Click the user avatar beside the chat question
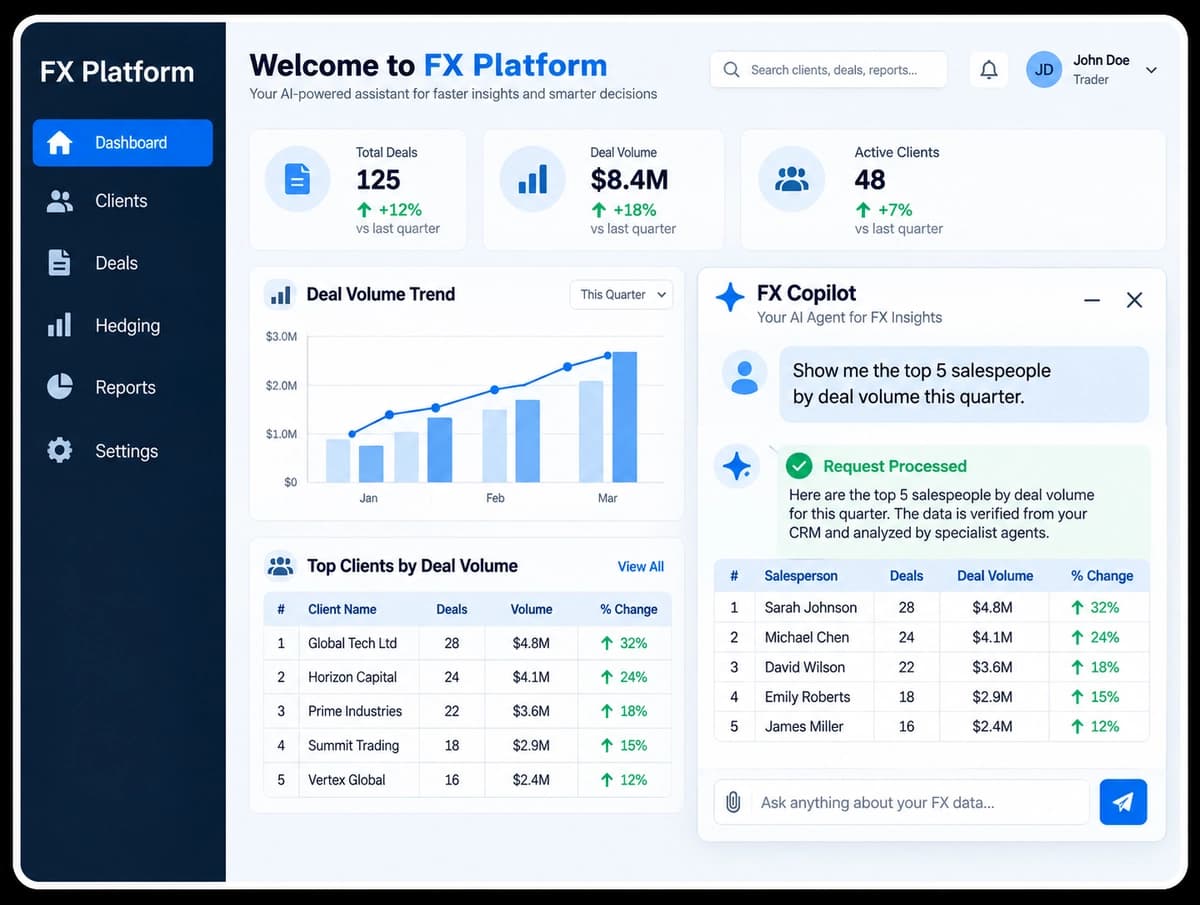Screen dimensions: 1200x905 tap(744, 374)
